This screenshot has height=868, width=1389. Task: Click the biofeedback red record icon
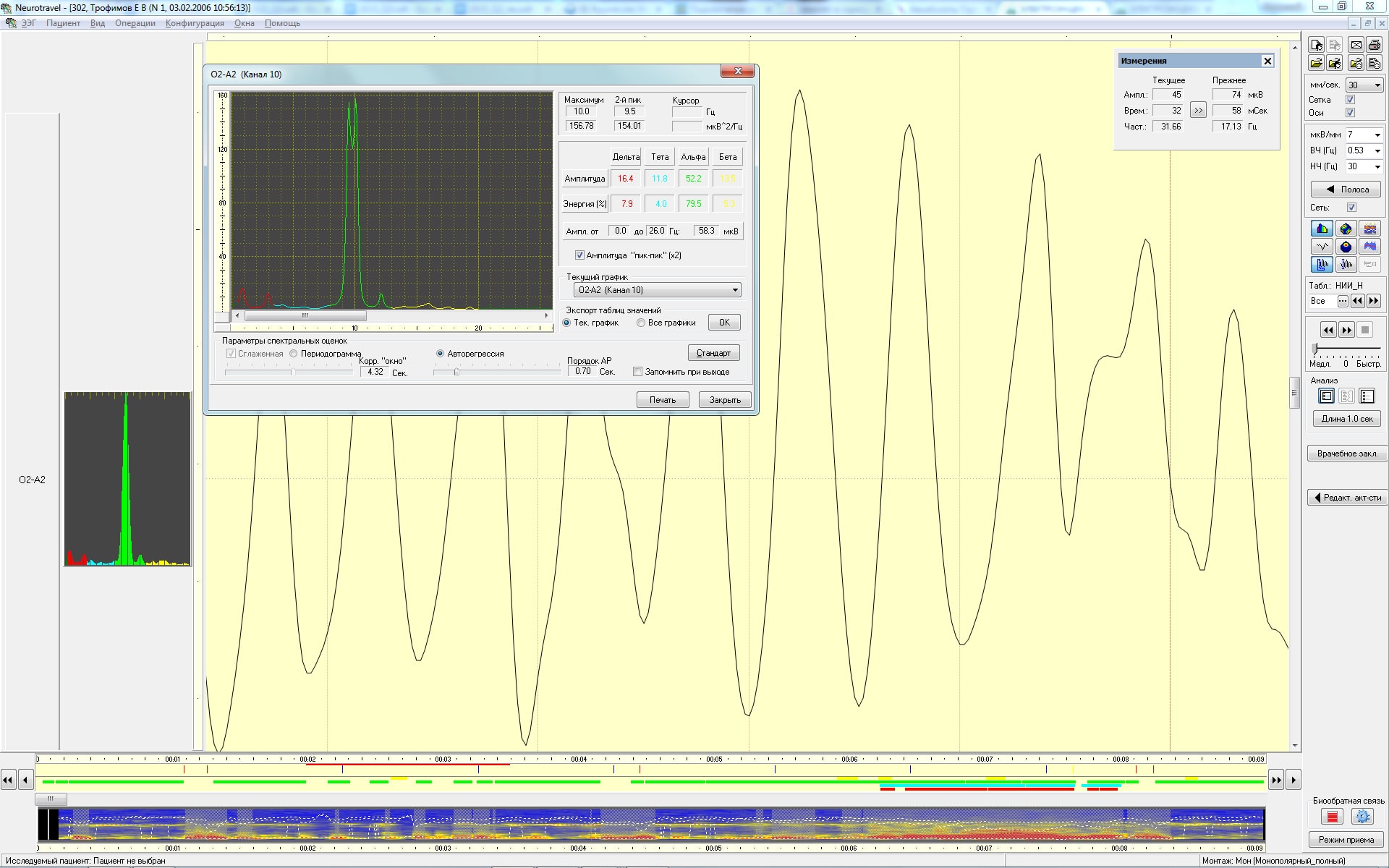(x=1332, y=817)
